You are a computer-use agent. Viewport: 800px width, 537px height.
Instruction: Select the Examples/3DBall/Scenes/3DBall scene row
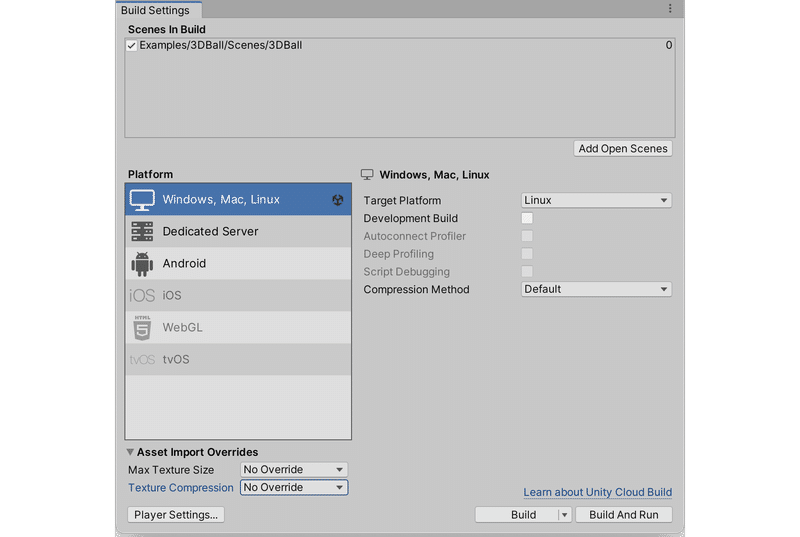(399, 45)
